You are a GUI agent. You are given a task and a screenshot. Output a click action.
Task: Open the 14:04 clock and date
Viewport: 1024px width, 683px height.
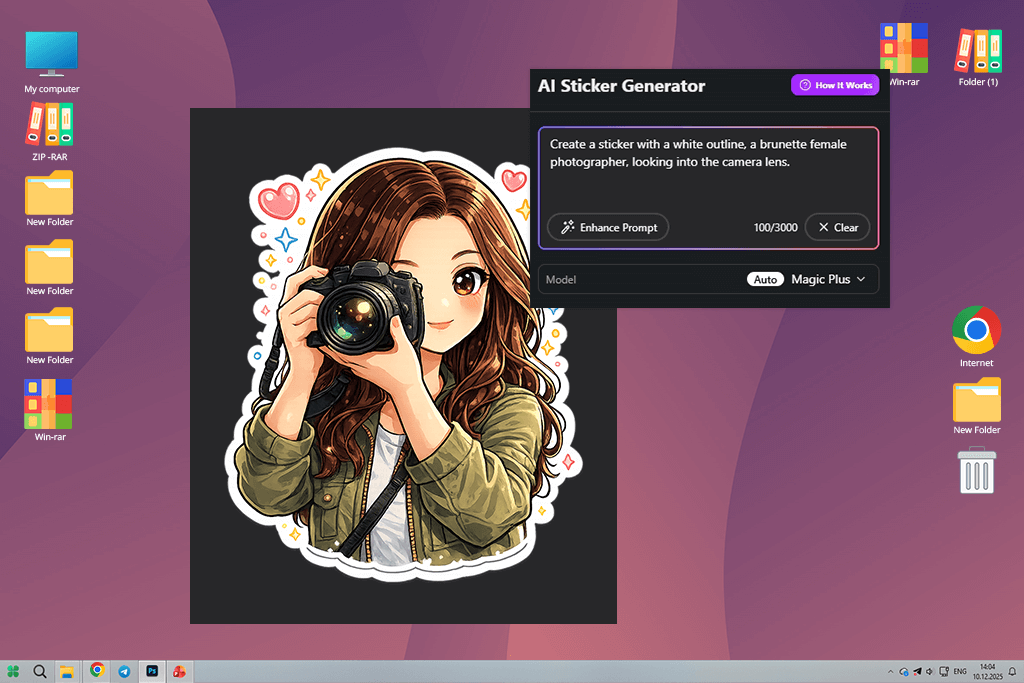pos(987,671)
